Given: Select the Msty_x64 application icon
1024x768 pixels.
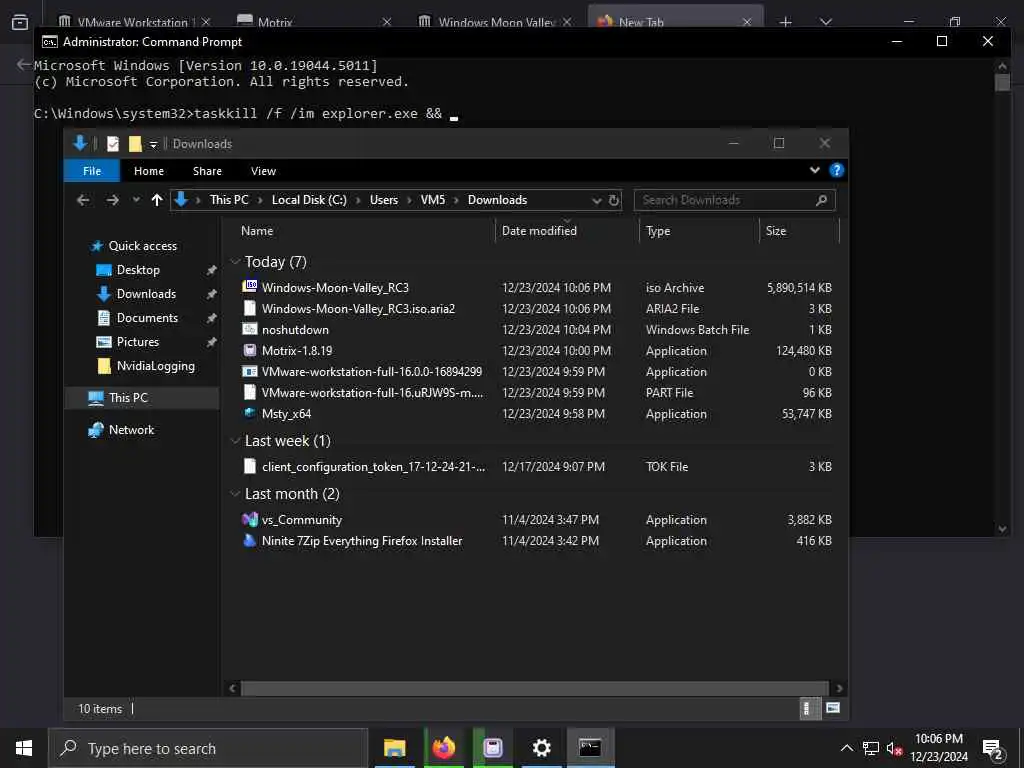Looking at the screenshot, I should click(x=249, y=413).
